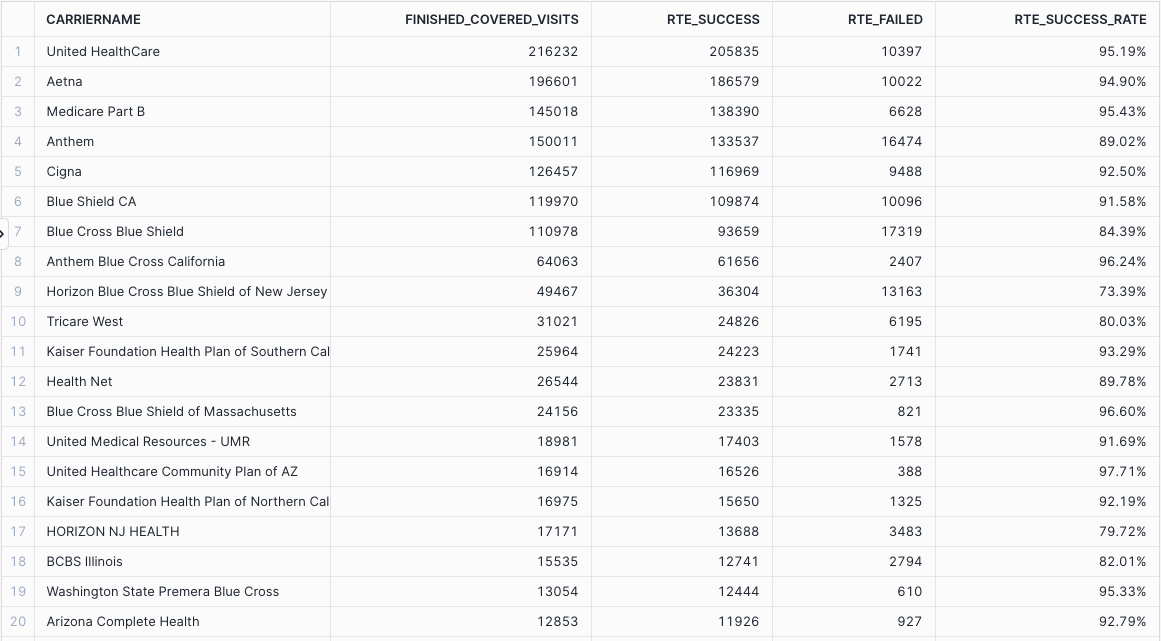Click success rate 96.60%
This screenshot has height=641, width=1161.
pos(1122,412)
